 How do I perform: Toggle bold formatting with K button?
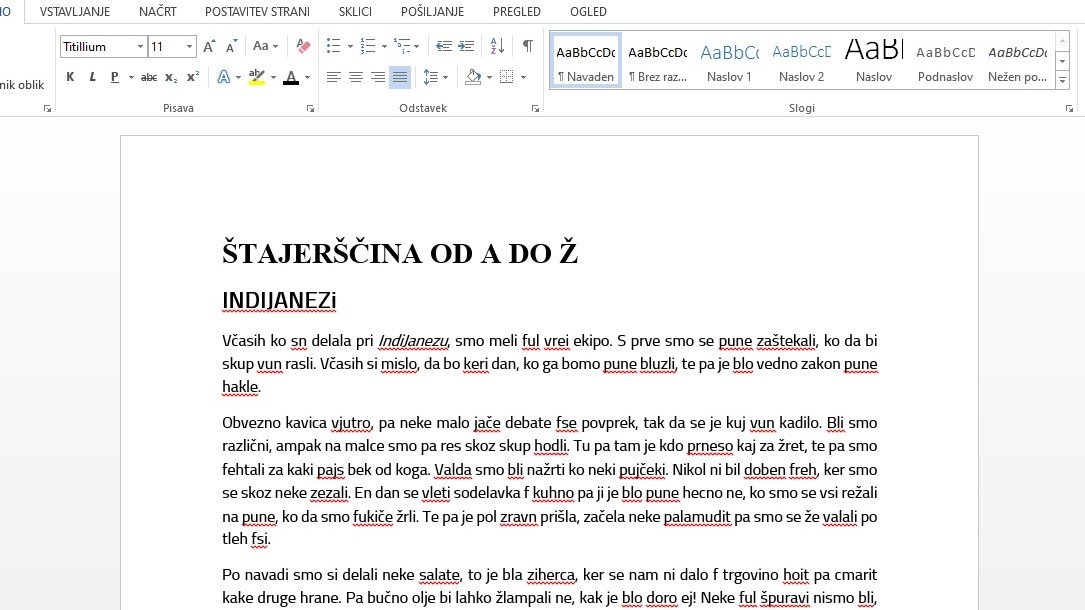pyautogui.click(x=70, y=77)
